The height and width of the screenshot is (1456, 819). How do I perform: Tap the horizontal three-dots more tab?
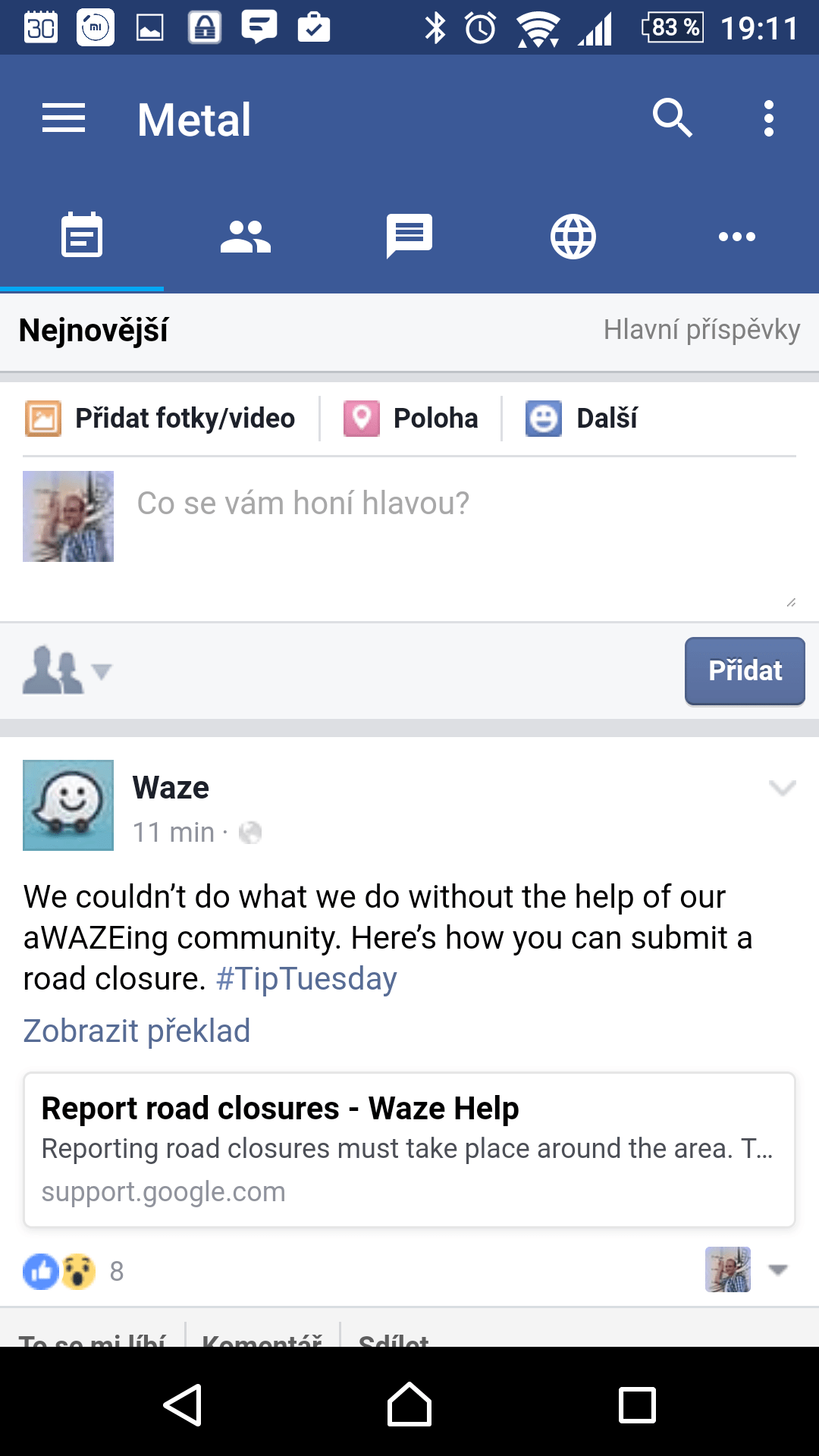coord(737,237)
